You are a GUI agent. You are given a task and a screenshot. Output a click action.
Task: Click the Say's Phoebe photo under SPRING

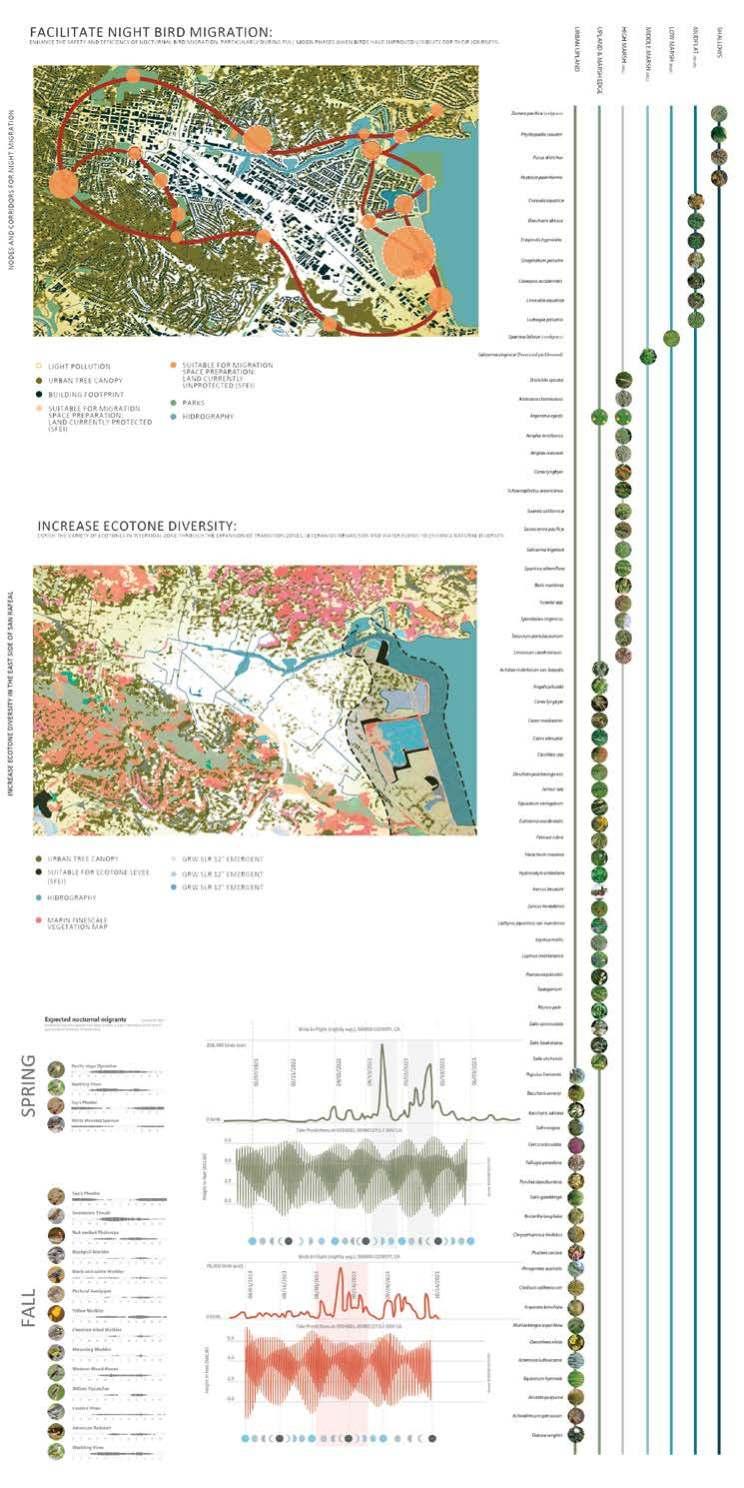[56, 1105]
